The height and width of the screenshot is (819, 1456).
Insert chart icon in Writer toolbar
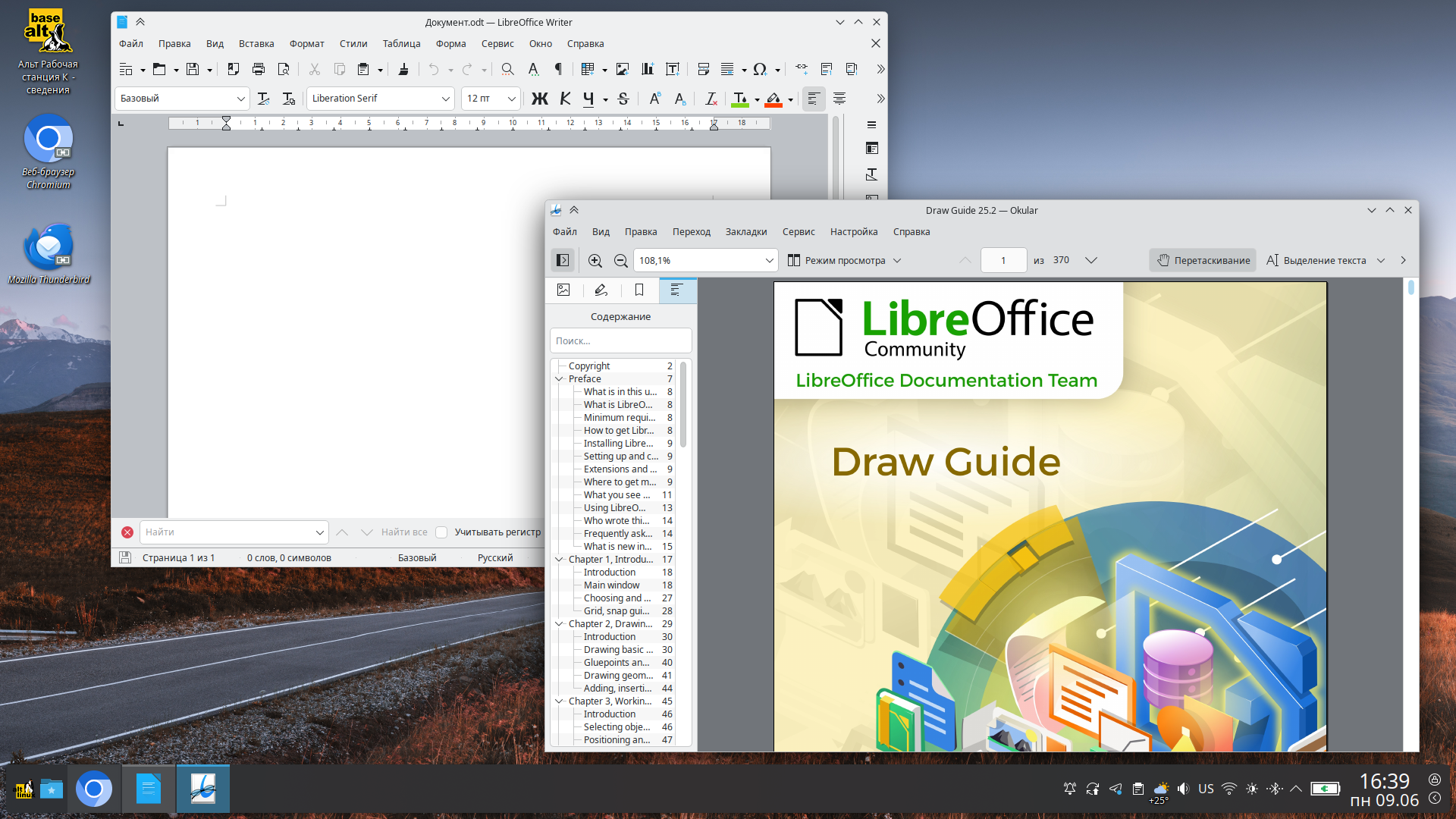(x=648, y=69)
